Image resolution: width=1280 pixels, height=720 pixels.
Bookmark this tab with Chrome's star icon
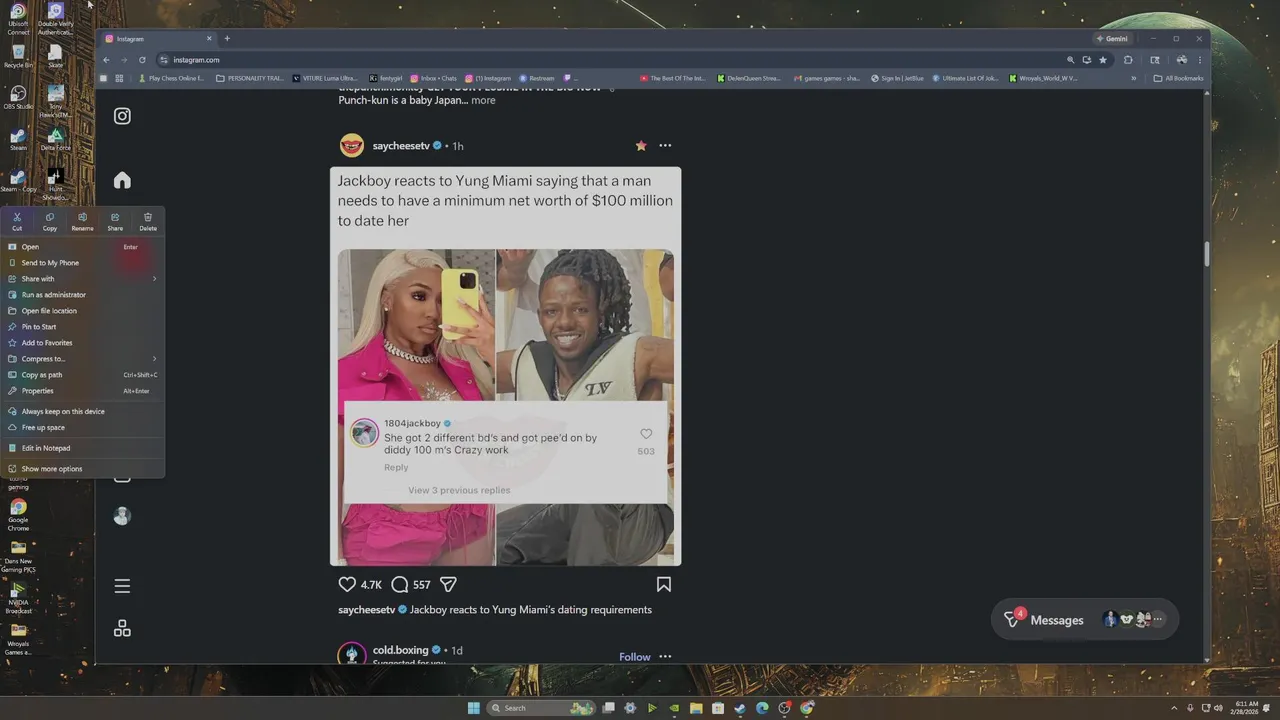(1103, 60)
